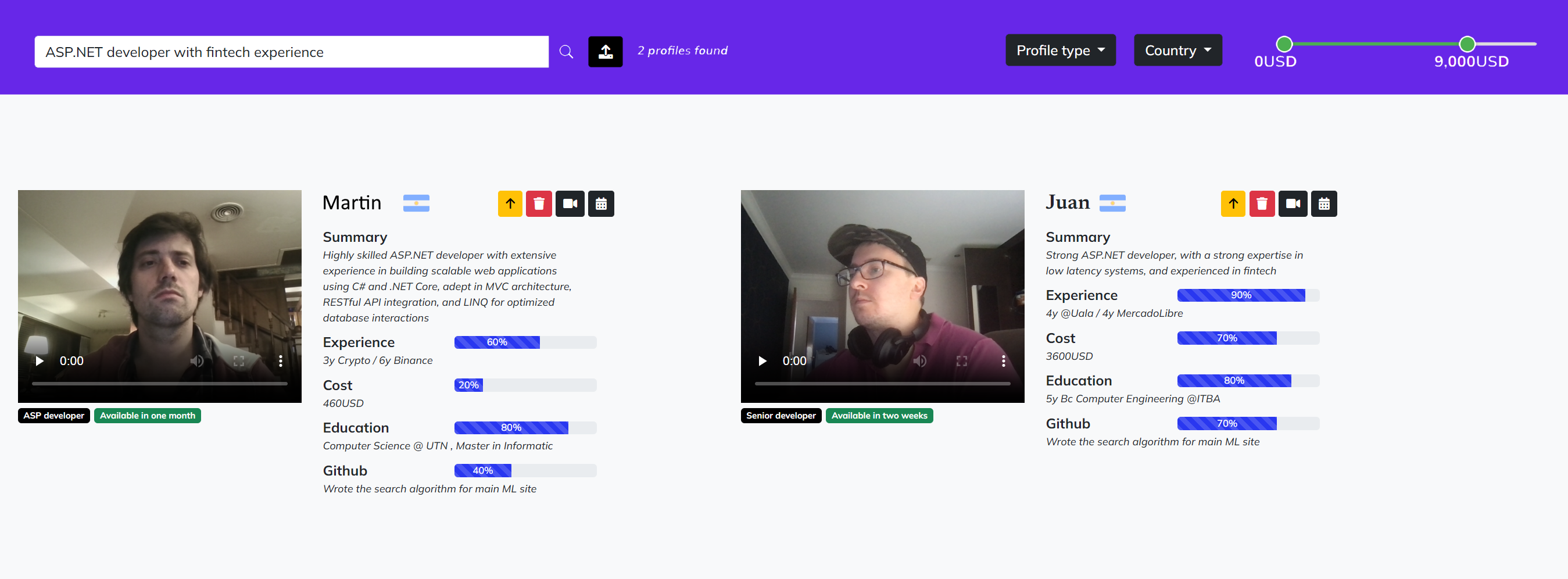This screenshot has width=1568, height=579.
Task: Start video call with Juan
Action: [x=1293, y=204]
